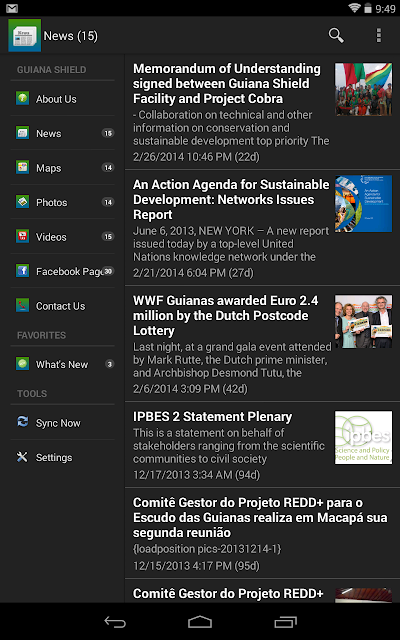The image size is (400, 640).
Task: Open Comitê Gestor article dated 12/15/2013
Action: click(262, 533)
